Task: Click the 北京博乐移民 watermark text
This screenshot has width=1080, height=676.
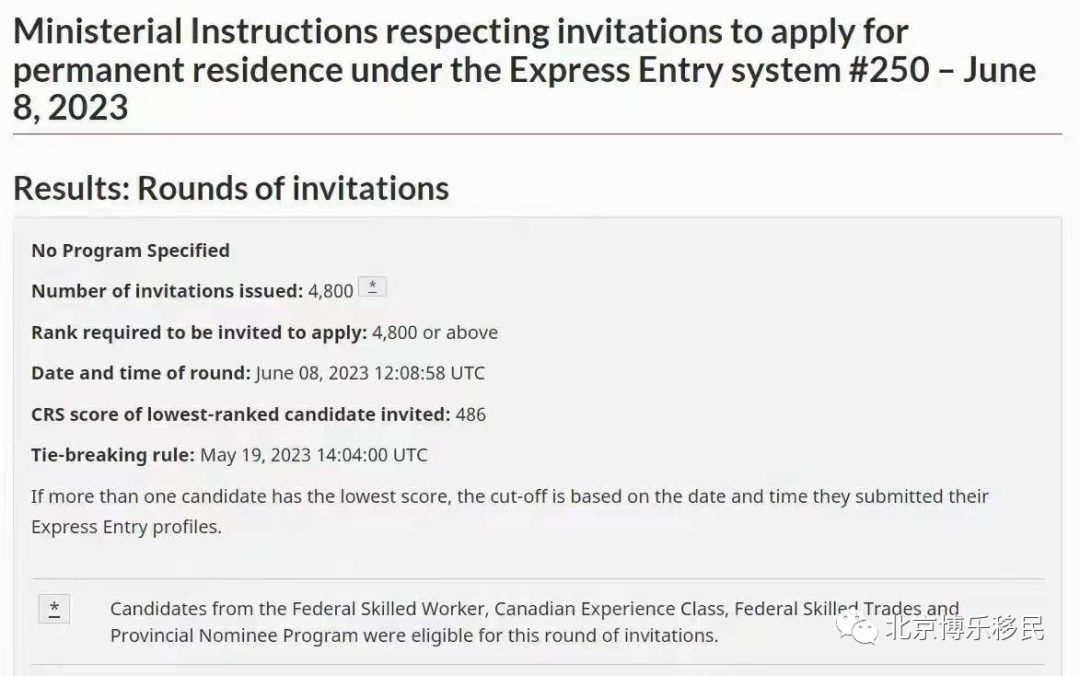Action: [964, 628]
